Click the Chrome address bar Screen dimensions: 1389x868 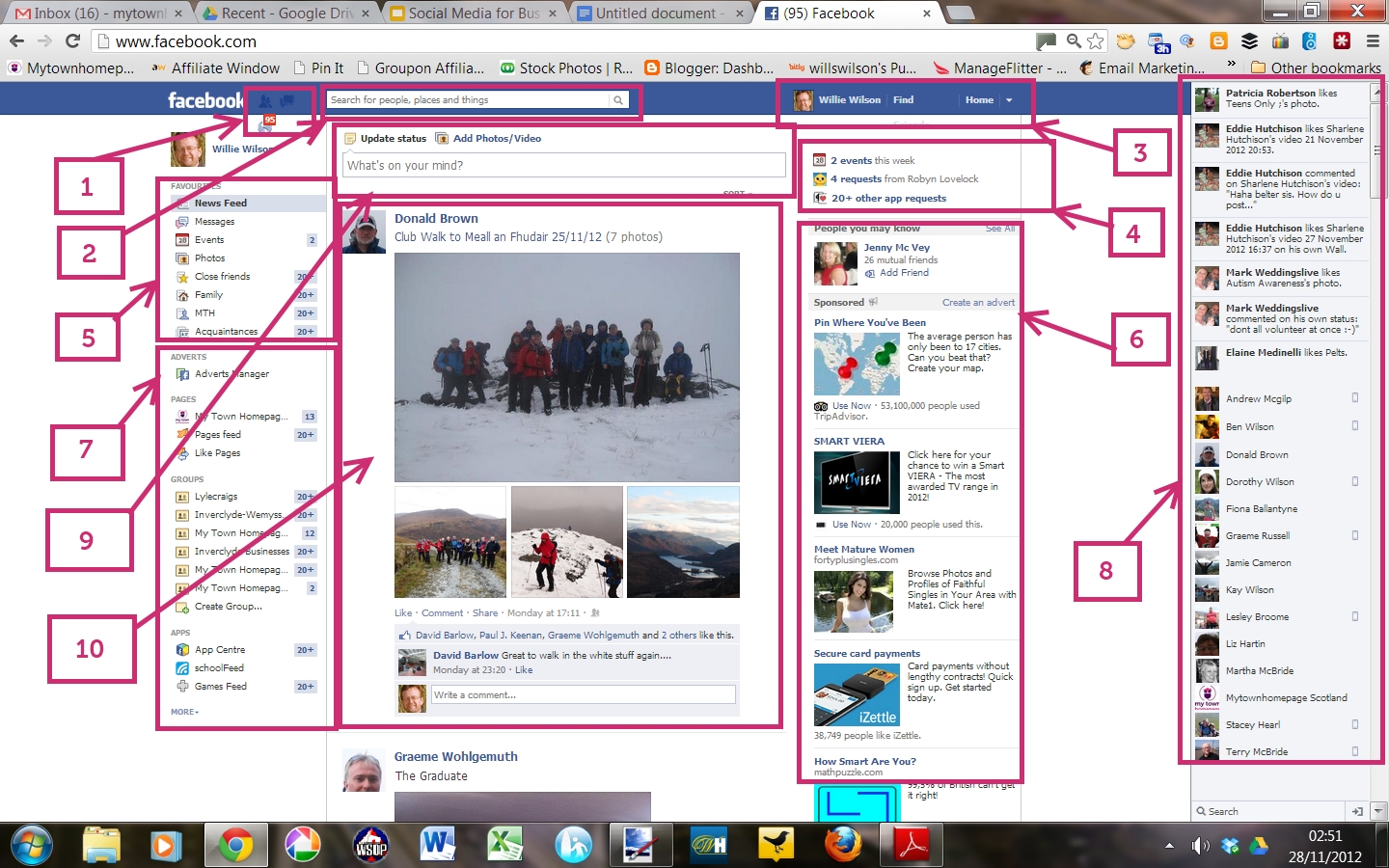564,41
